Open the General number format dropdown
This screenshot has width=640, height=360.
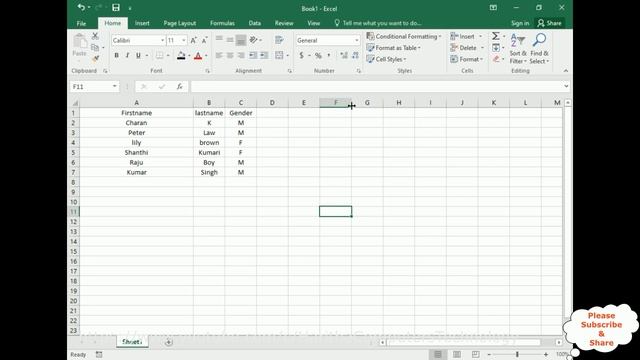pyautogui.click(x=357, y=40)
